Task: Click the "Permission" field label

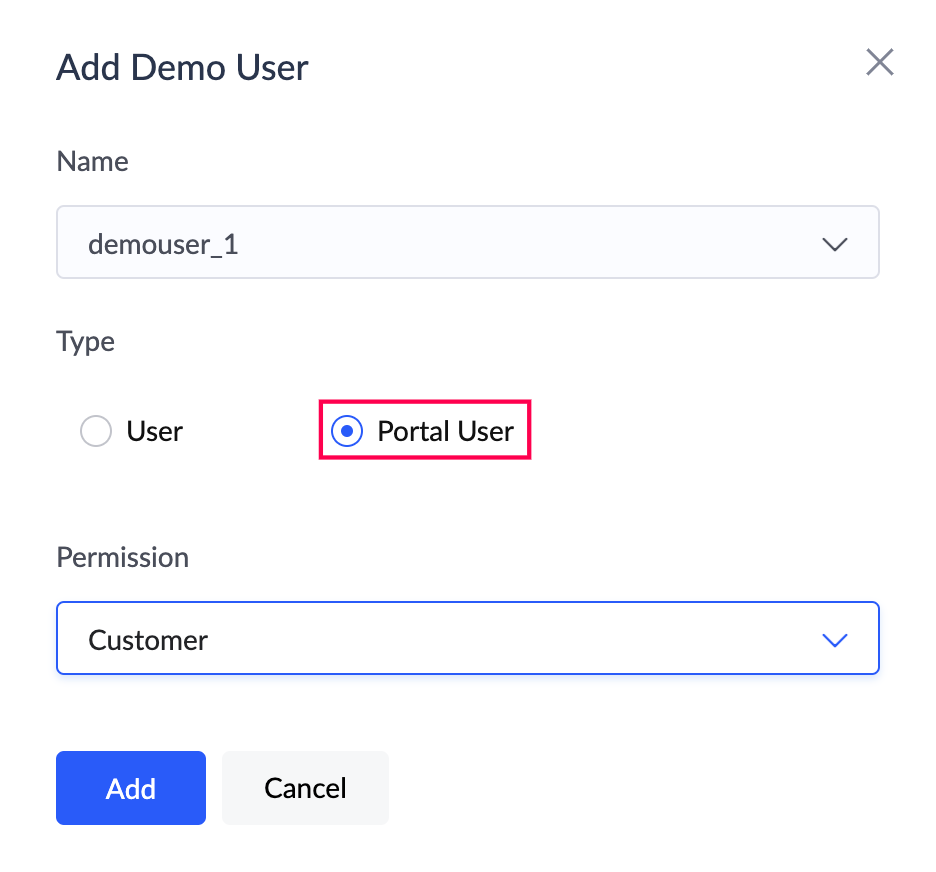Action: pyautogui.click(x=122, y=557)
